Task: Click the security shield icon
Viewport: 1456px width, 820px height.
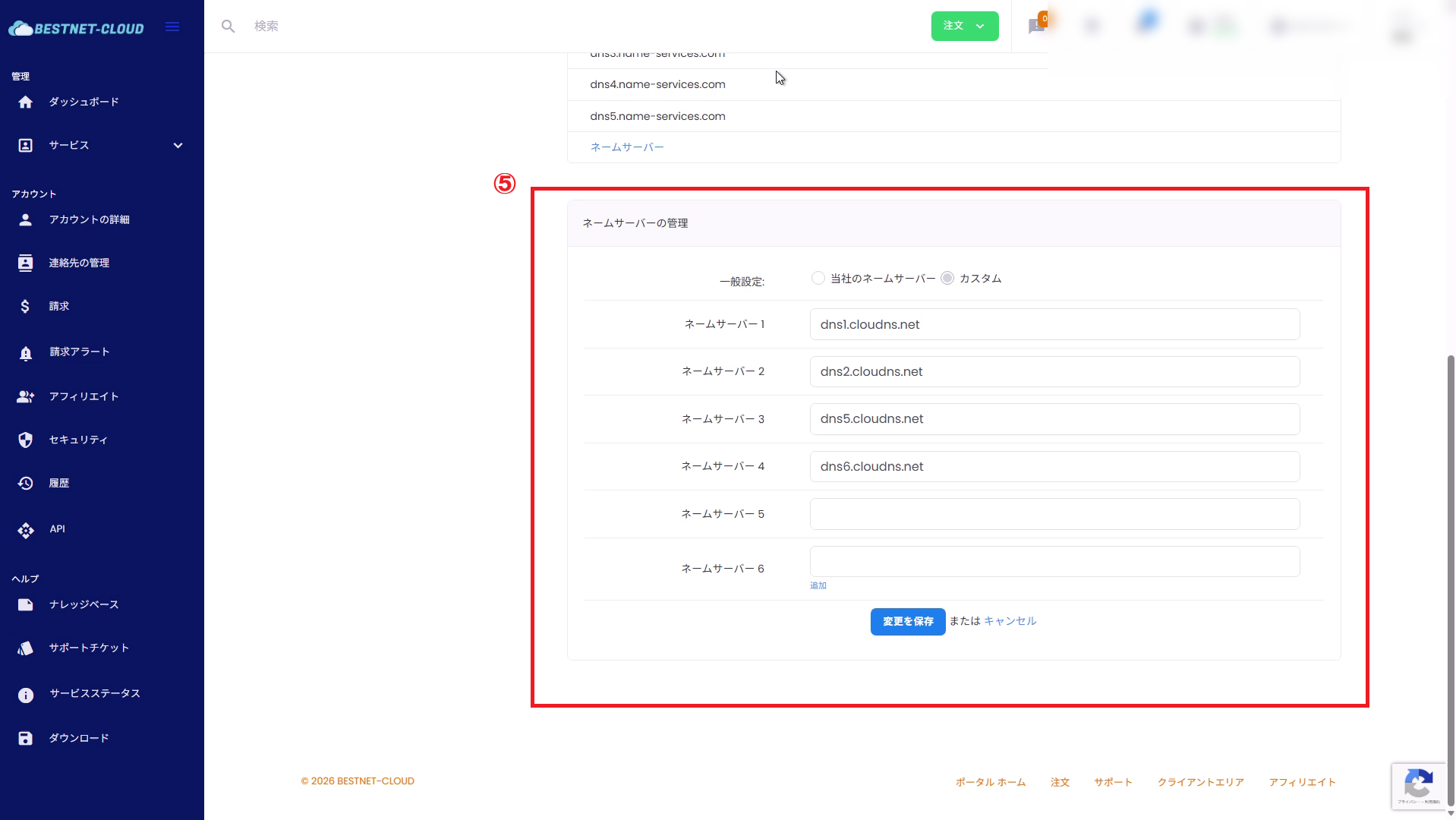Action: (25, 440)
